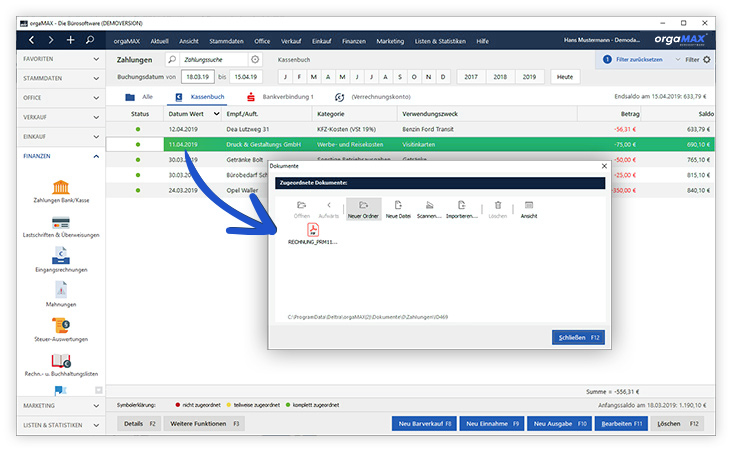Click the filter settings gear icon
Screen dimensions: 733x453
tap(706, 59)
